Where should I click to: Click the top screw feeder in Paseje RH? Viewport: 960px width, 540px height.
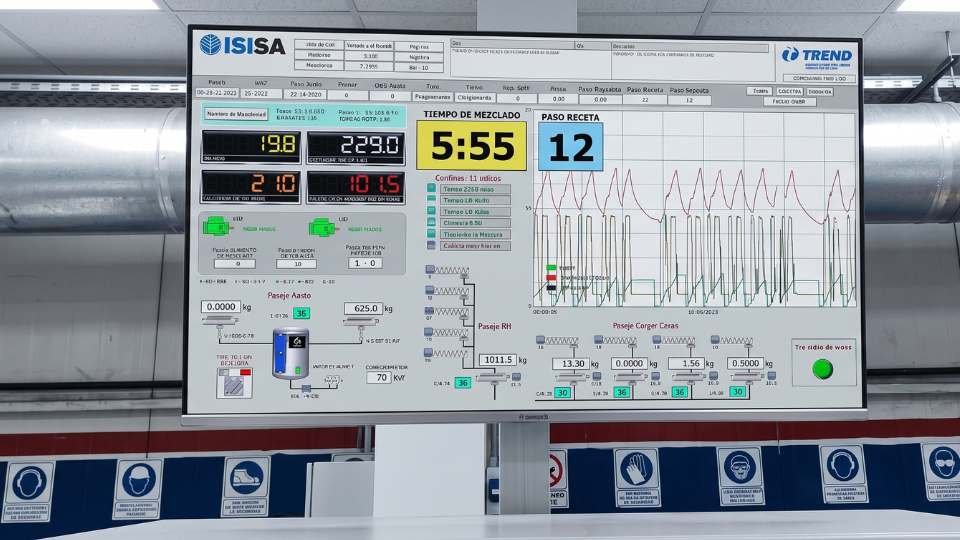pyautogui.click(x=447, y=270)
